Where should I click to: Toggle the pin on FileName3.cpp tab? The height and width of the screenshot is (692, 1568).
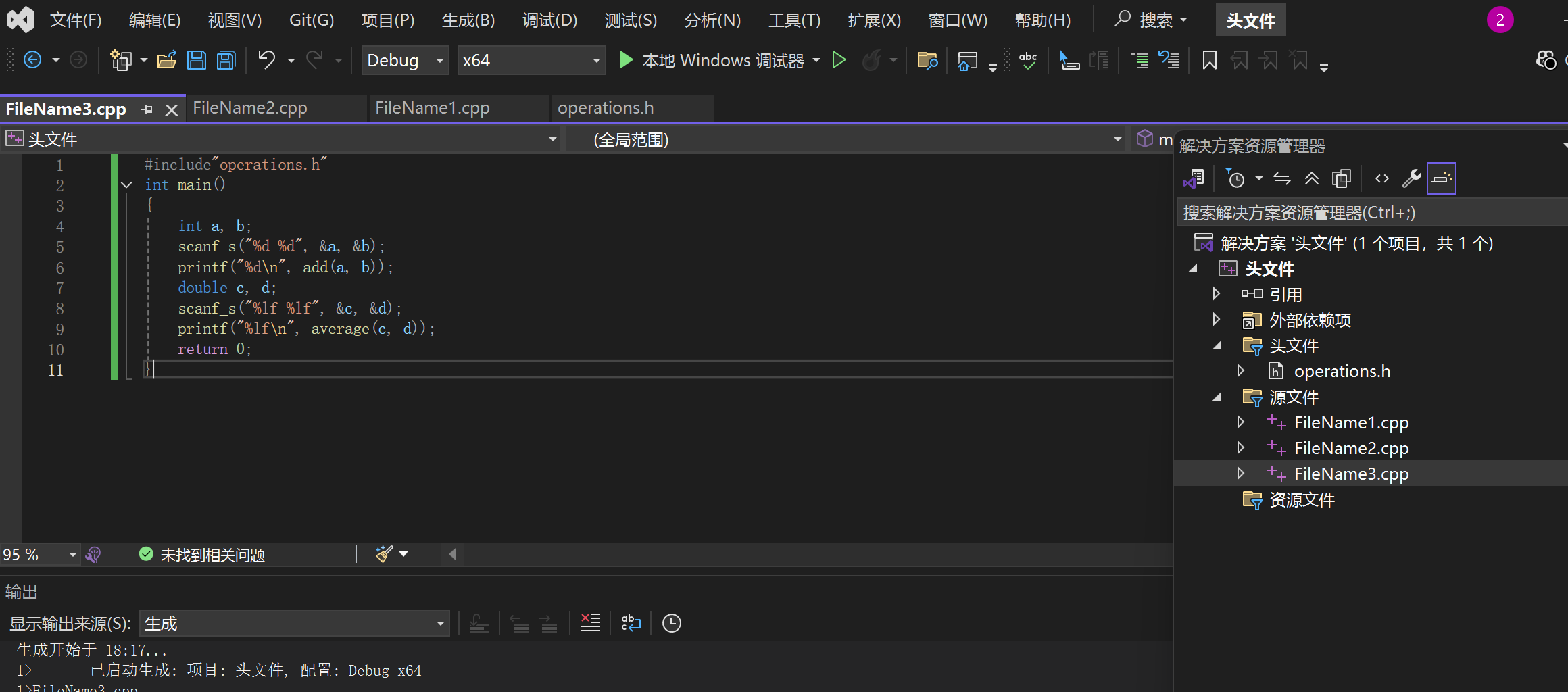(147, 109)
